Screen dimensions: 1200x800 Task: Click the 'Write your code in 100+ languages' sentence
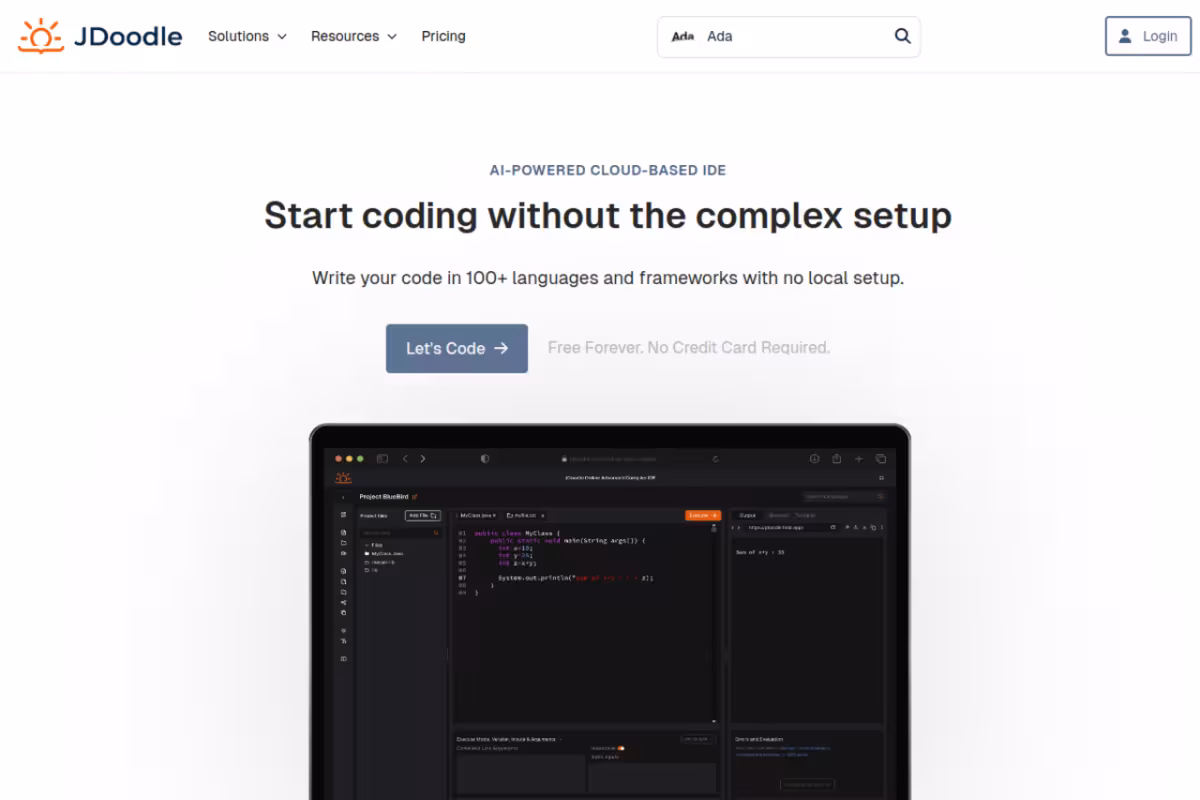point(608,278)
